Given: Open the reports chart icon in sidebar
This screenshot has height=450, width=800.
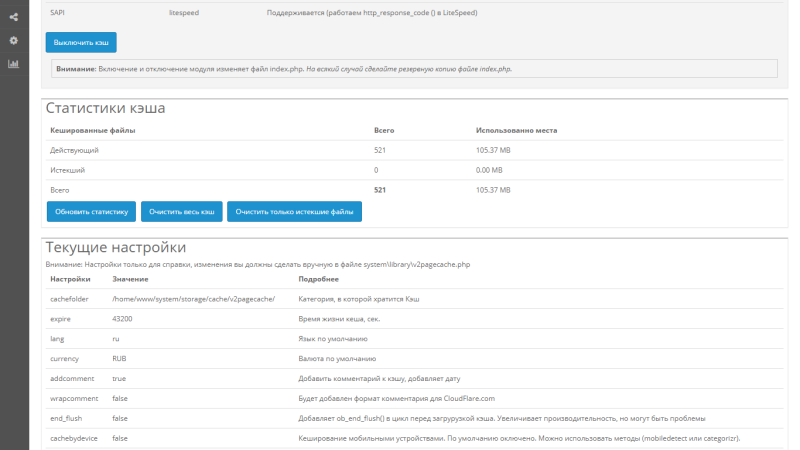Looking at the screenshot, I should [x=14, y=64].
